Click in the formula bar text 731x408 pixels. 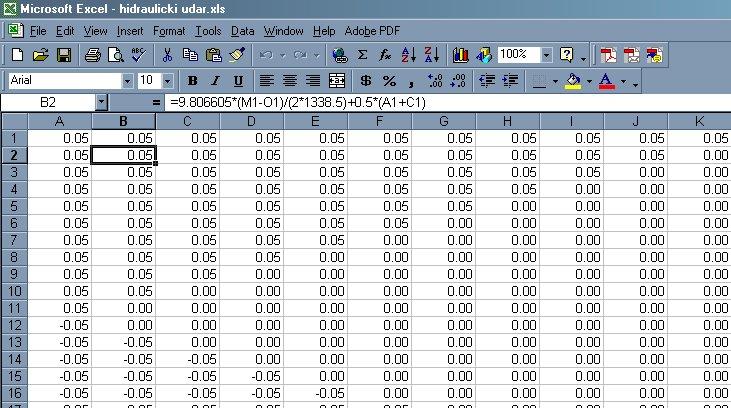(x=298, y=103)
